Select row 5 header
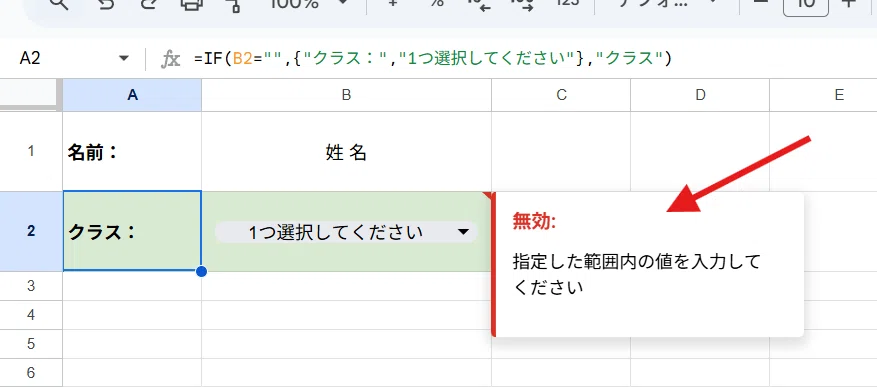This screenshot has width=877, height=387. coord(31,344)
